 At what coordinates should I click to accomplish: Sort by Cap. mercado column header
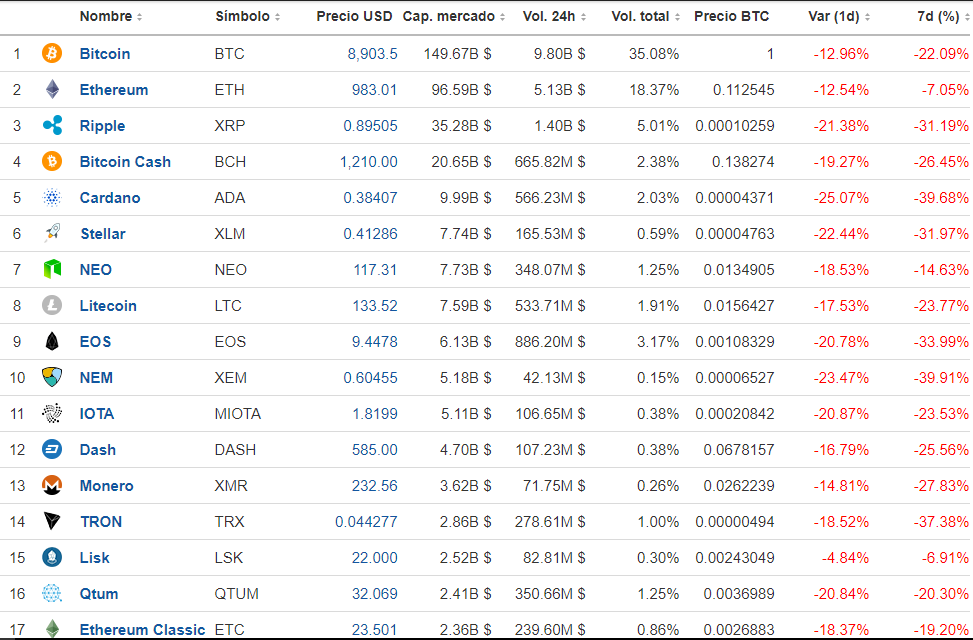(454, 16)
